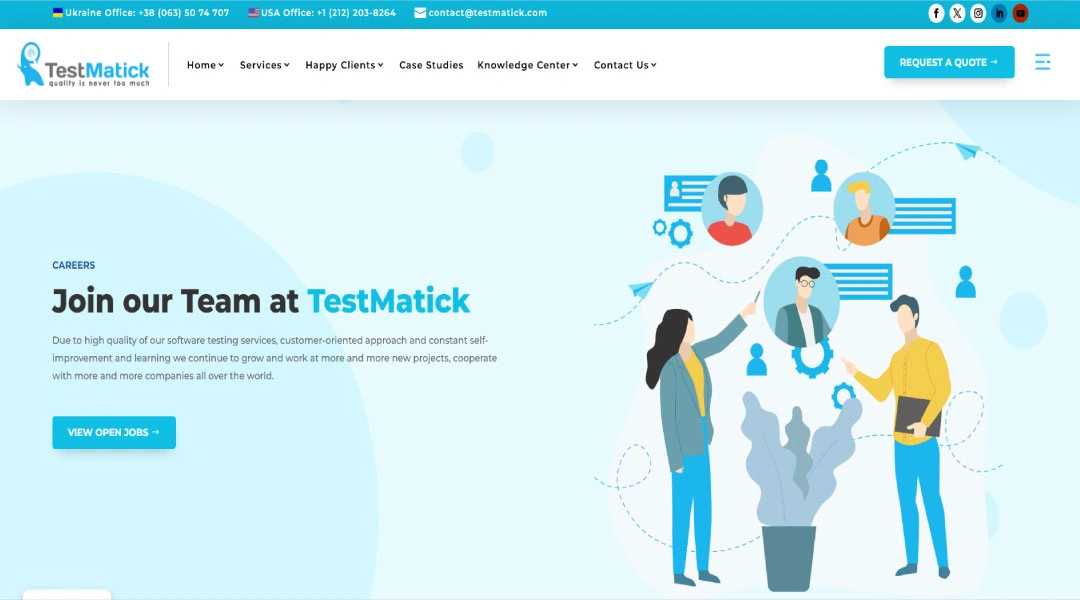Expand the Services menu dropdown
The width and height of the screenshot is (1080, 600).
coord(264,65)
